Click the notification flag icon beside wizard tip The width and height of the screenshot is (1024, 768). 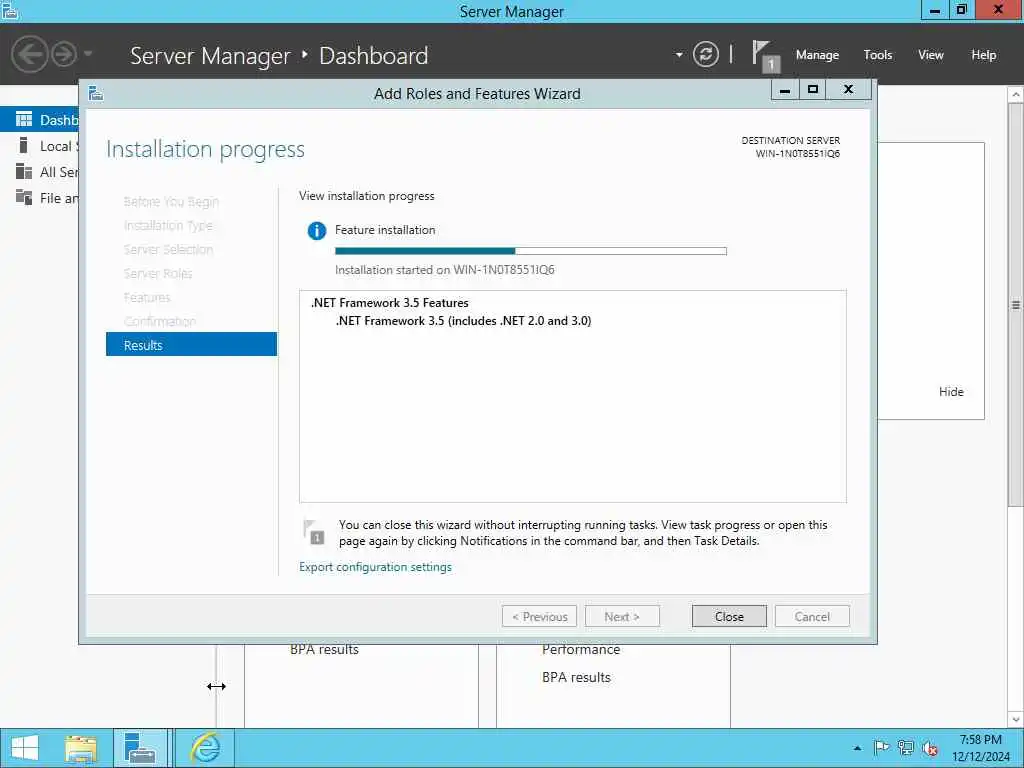pyautogui.click(x=314, y=532)
